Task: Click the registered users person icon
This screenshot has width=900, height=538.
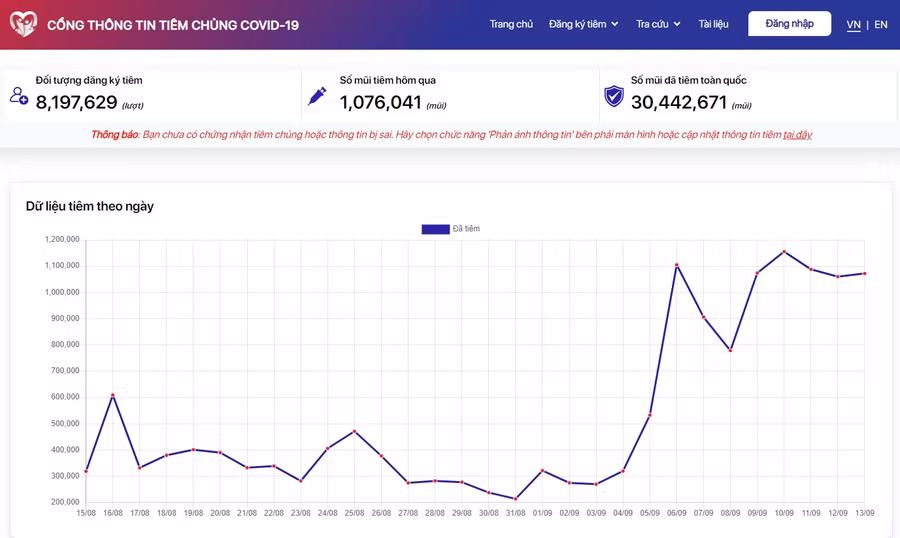Action: pyautogui.click(x=18, y=96)
